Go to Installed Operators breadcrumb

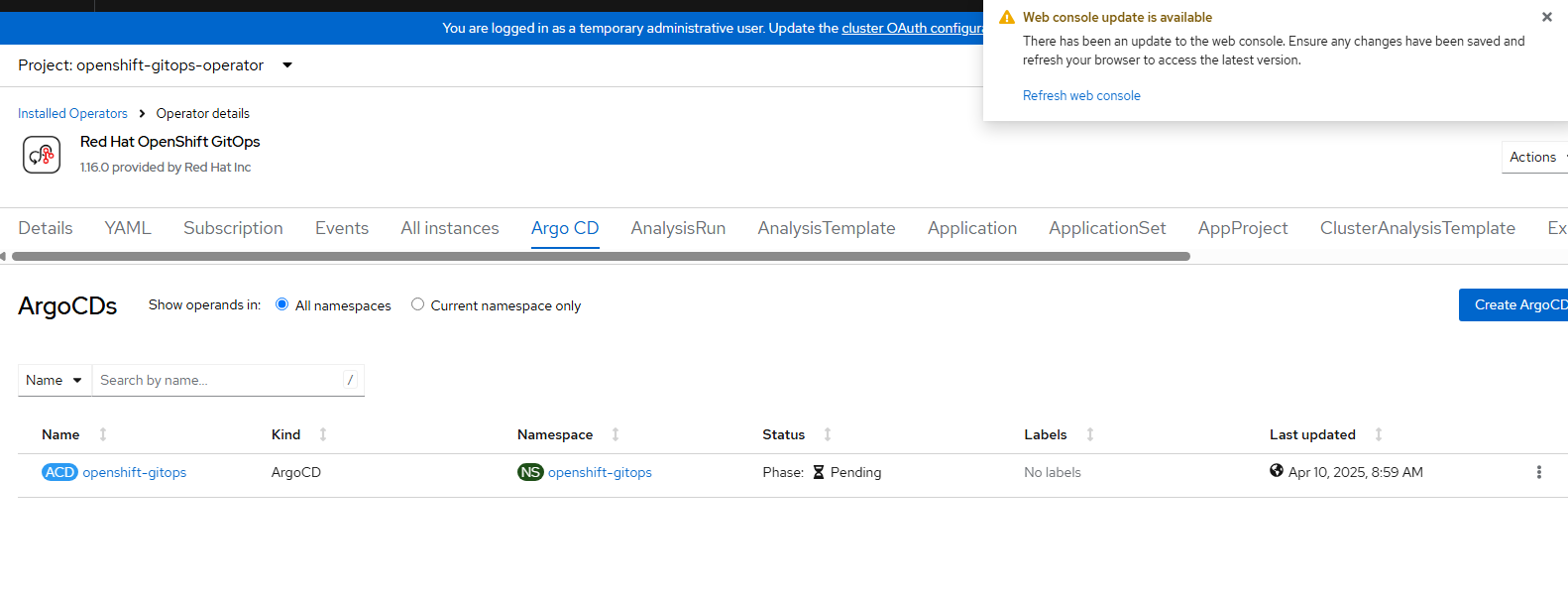point(72,113)
